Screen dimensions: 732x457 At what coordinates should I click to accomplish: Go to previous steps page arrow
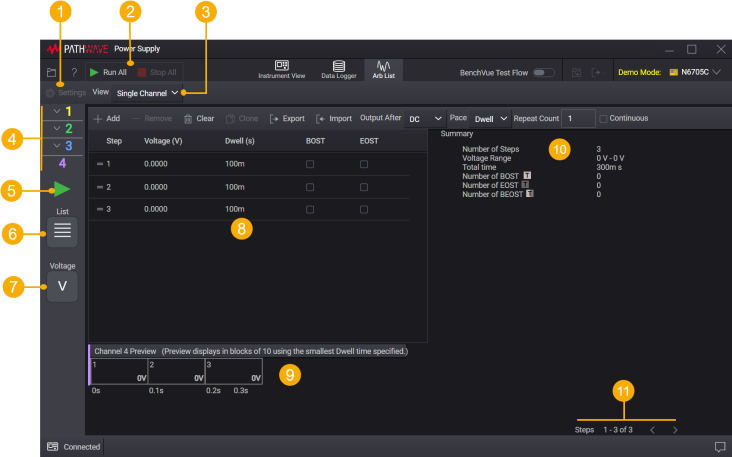(x=651, y=430)
